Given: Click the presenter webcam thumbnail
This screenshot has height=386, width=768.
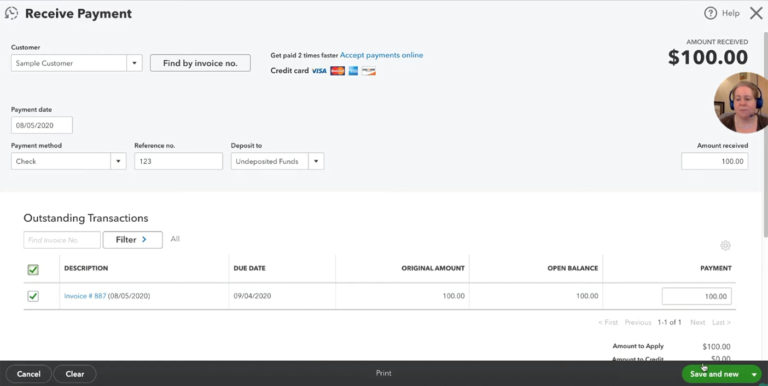Looking at the screenshot, I should (x=742, y=102).
